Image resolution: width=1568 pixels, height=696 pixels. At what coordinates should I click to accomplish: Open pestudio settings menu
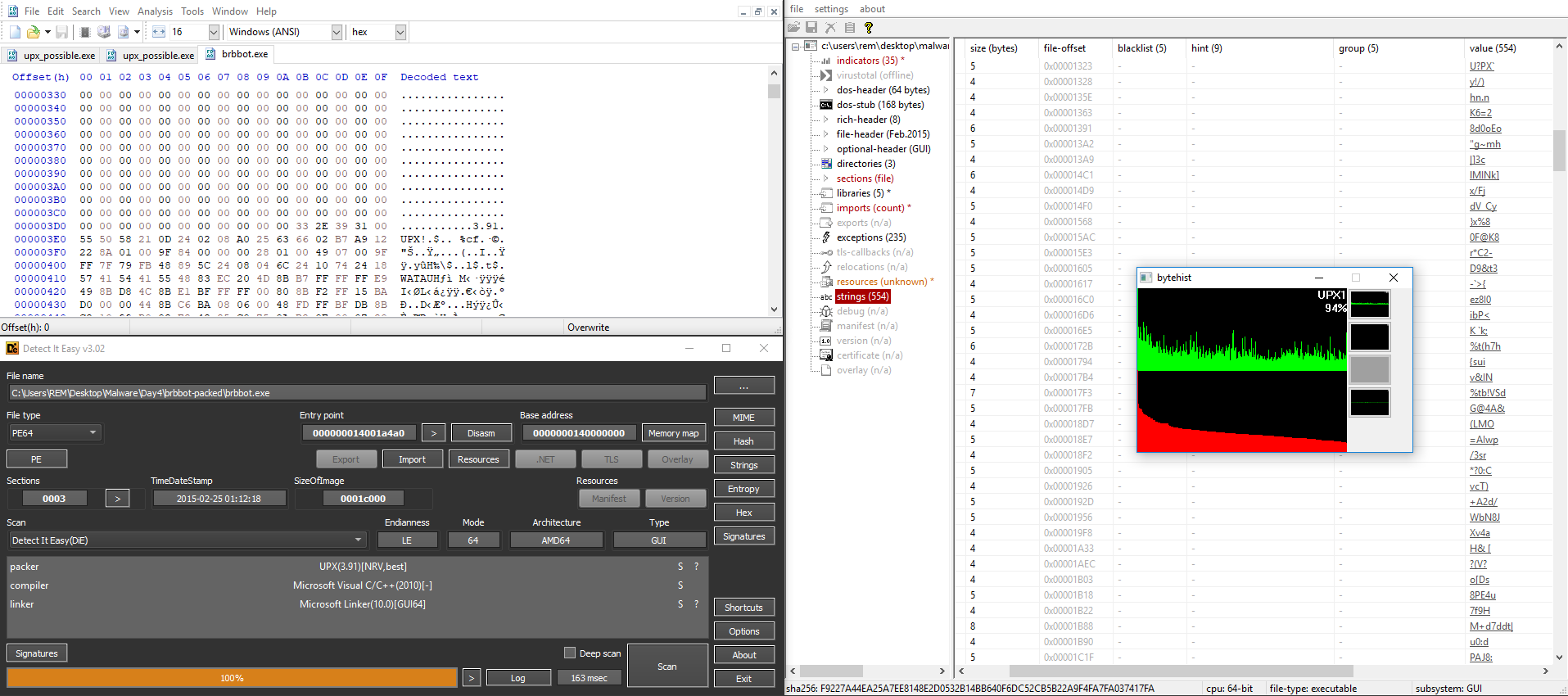coord(831,9)
